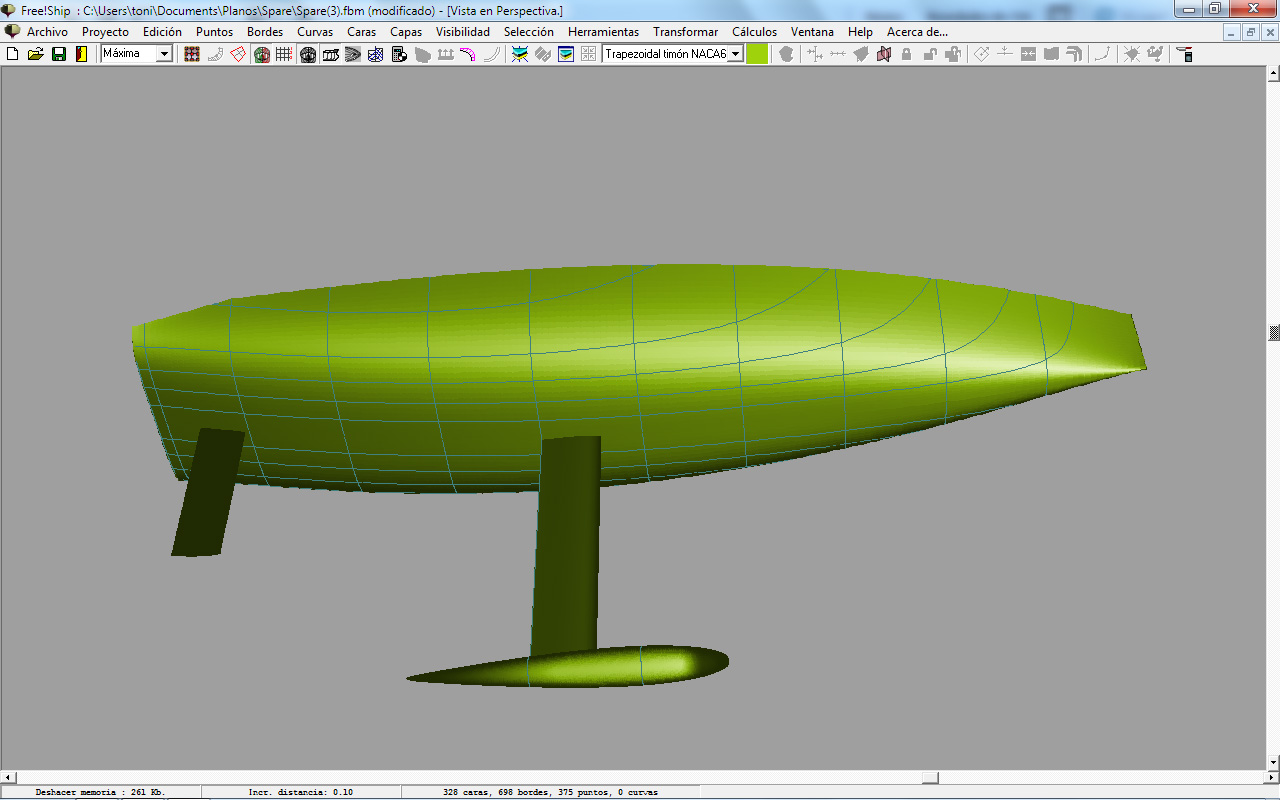Open a file with the folder icon
The image size is (1280, 800).
pyautogui.click(x=35, y=54)
